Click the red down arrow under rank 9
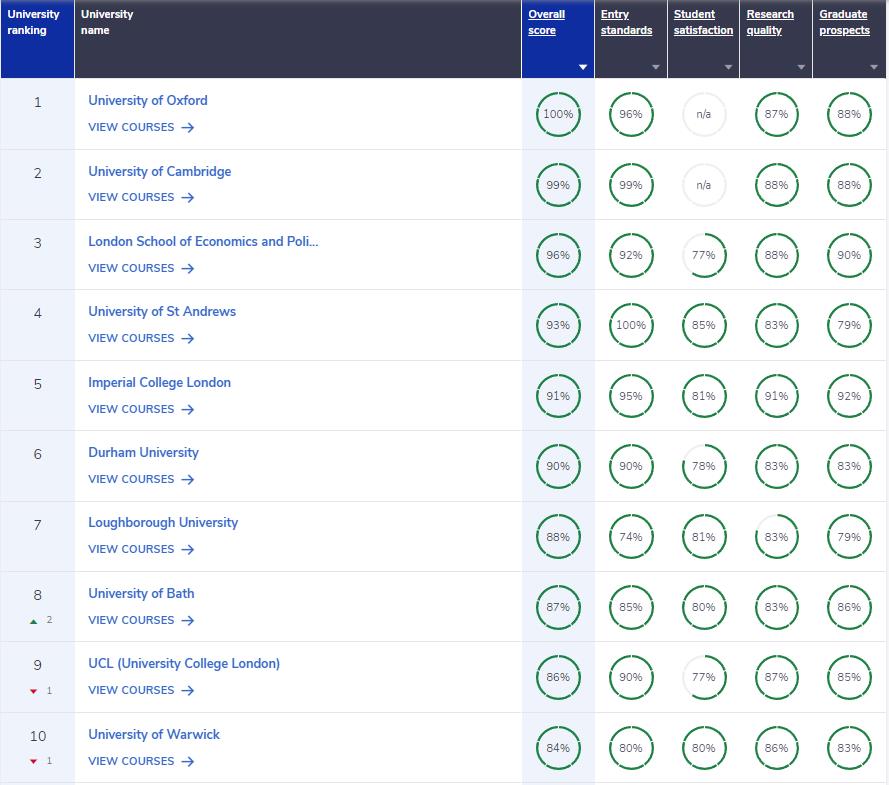This screenshot has width=889, height=785. [33, 691]
